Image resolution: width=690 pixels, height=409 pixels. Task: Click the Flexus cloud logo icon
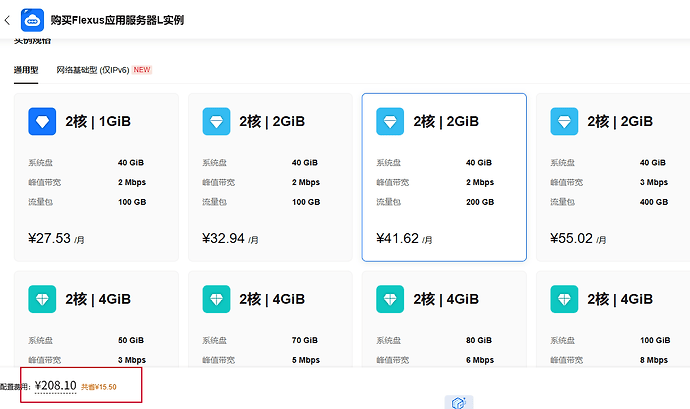(x=32, y=20)
